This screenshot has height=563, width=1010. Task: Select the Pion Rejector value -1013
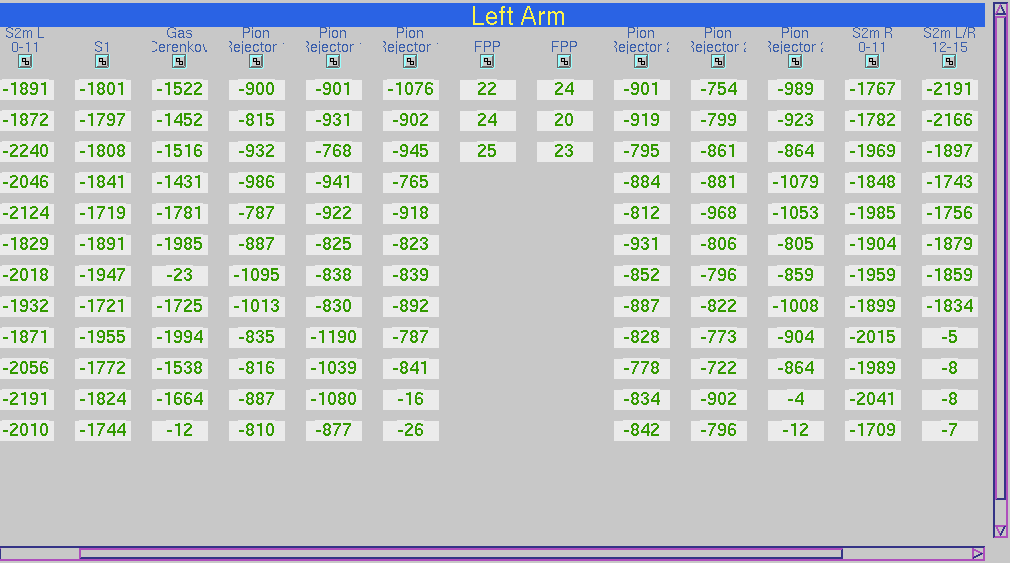(256, 306)
